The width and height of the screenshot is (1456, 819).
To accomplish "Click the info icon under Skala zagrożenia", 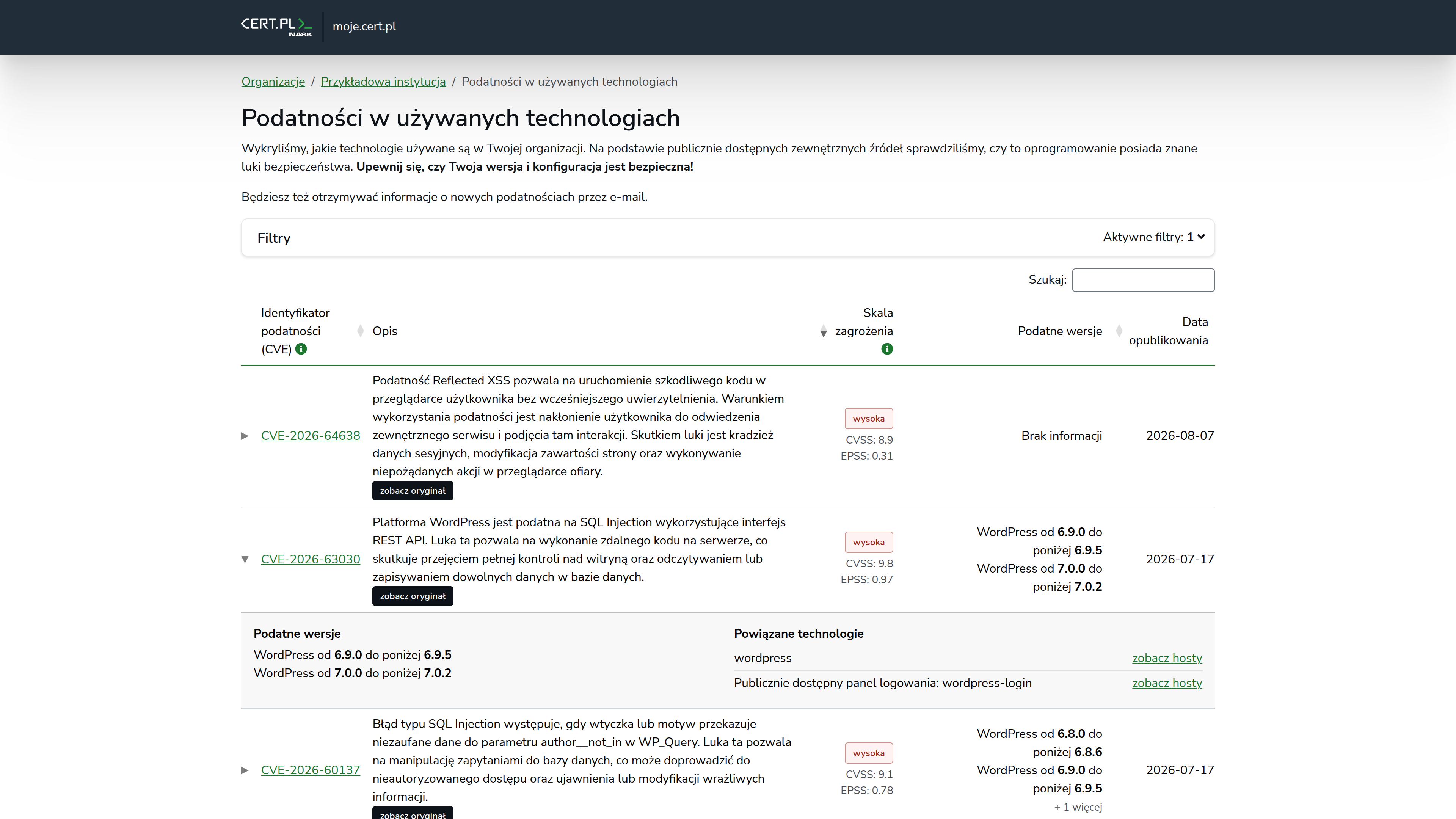I will click(x=887, y=349).
